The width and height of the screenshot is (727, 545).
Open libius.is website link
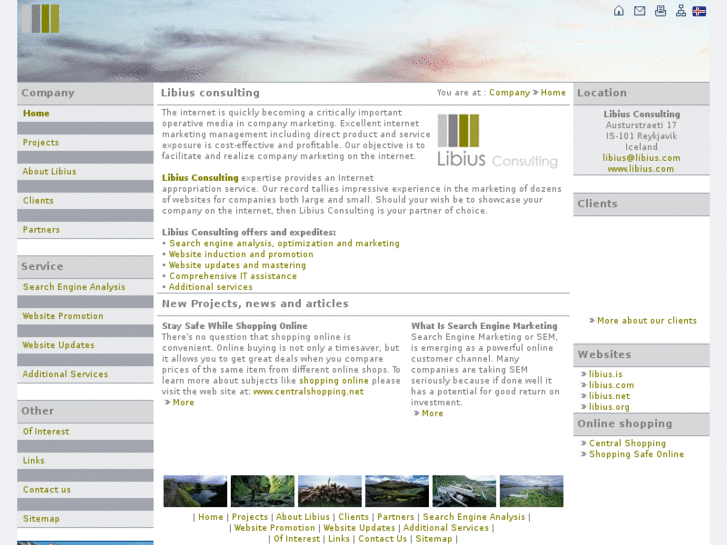click(x=606, y=374)
